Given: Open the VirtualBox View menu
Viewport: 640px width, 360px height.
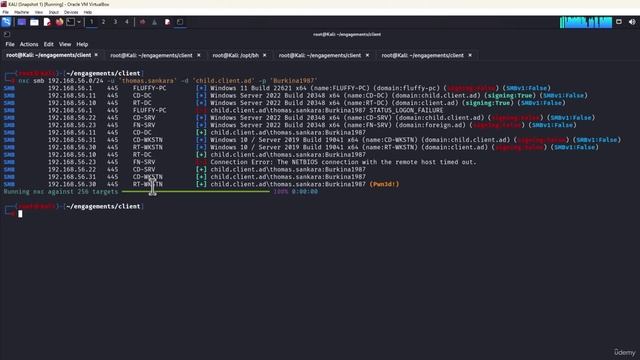Looking at the screenshot, I should click(x=39, y=12).
